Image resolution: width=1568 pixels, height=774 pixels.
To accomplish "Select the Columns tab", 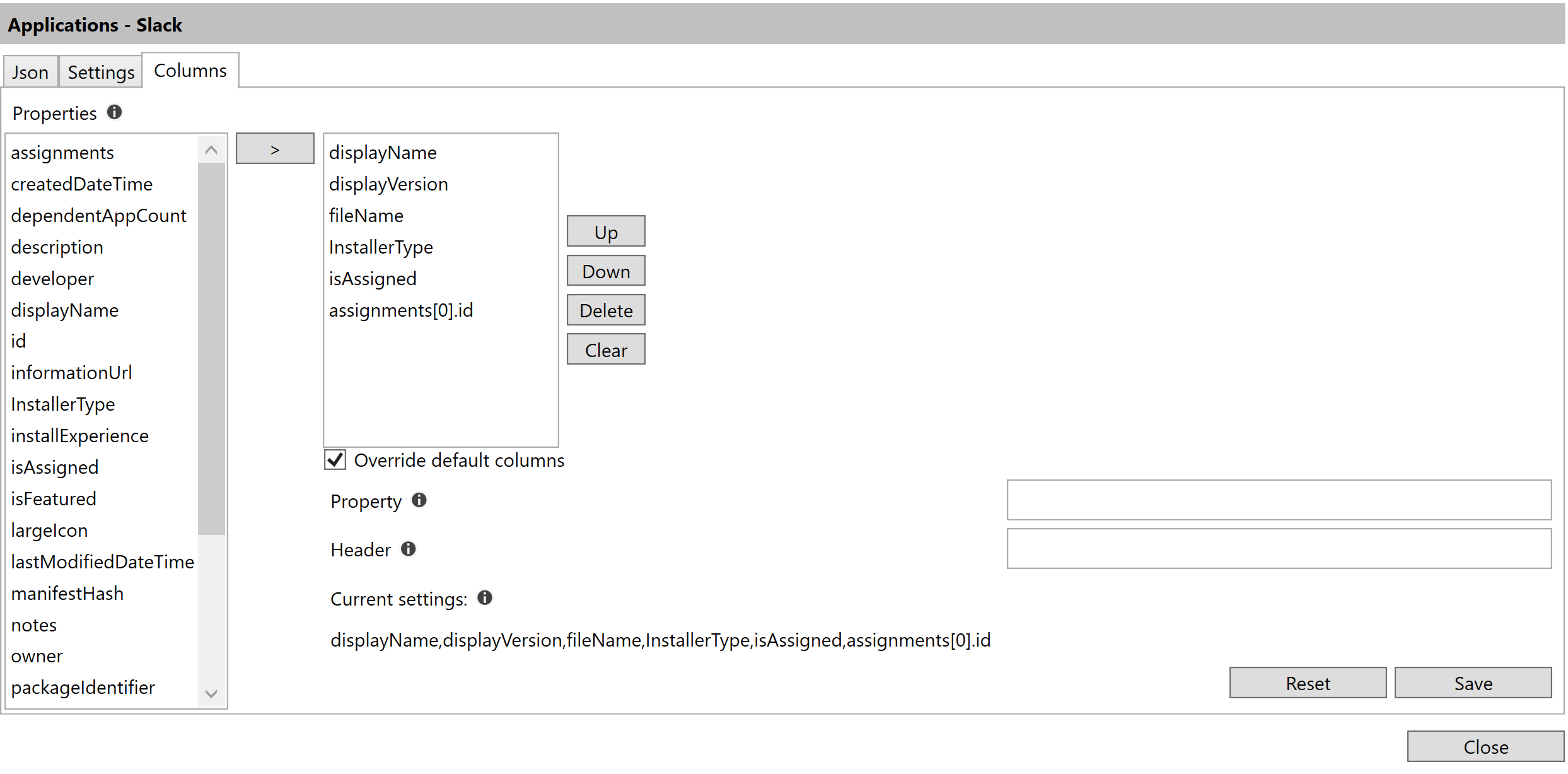I will coord(190,70).
